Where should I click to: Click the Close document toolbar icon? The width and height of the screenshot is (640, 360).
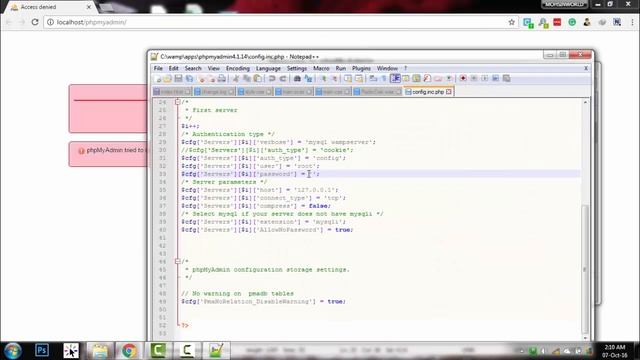click(201, 78)
